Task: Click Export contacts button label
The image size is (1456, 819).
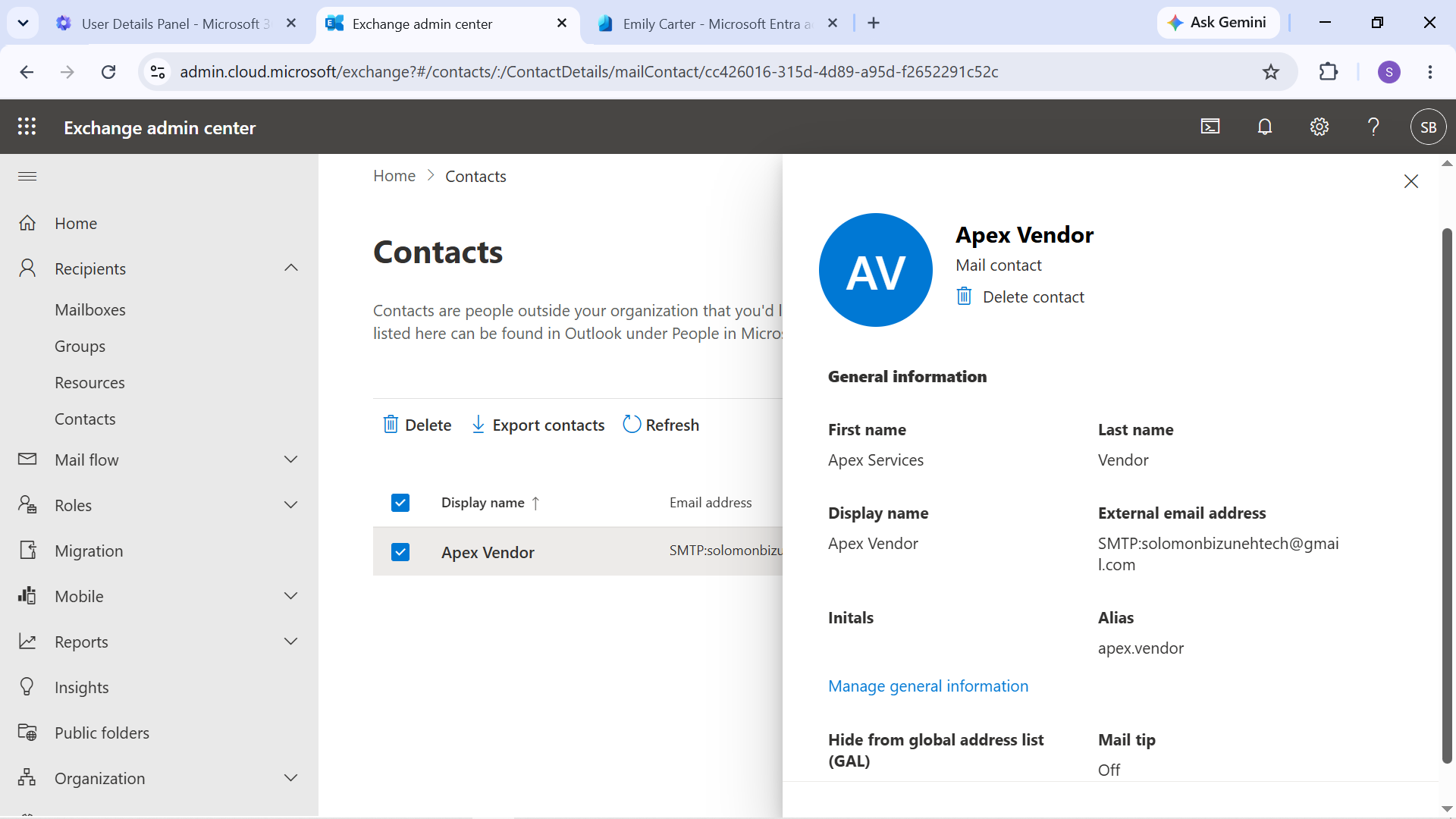Action: [x=548, y=425]
